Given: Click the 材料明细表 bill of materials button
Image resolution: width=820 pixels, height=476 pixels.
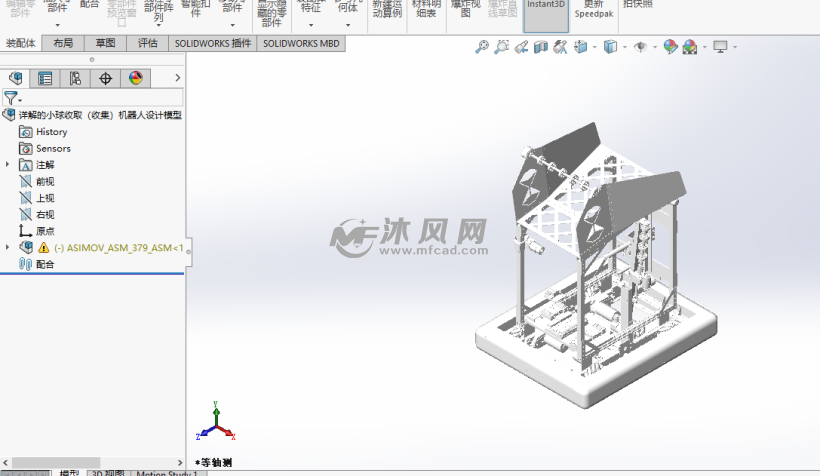Looking at the screenshot, I should (x=426, y=9).
